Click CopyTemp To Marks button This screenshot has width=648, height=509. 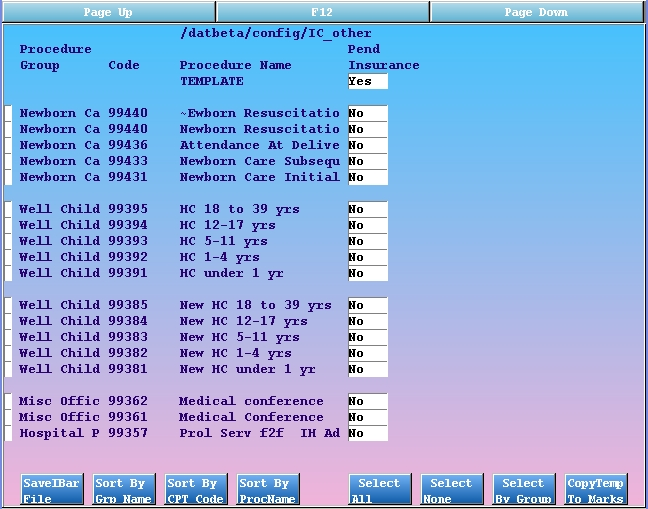point(596,490)
